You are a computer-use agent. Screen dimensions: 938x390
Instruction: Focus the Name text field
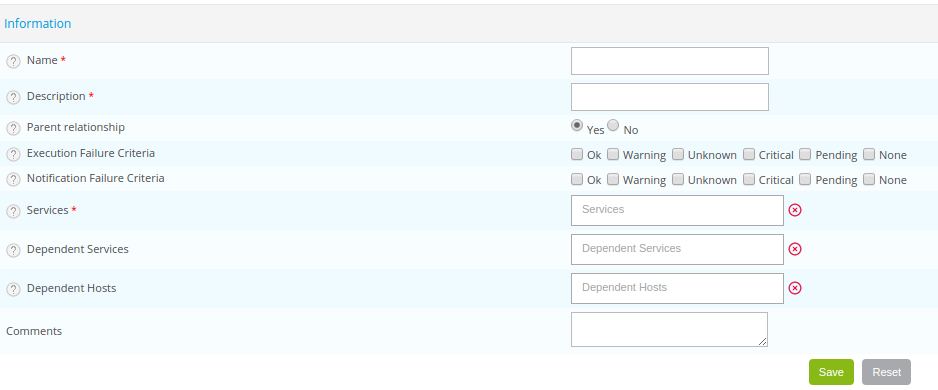point(669,61)
